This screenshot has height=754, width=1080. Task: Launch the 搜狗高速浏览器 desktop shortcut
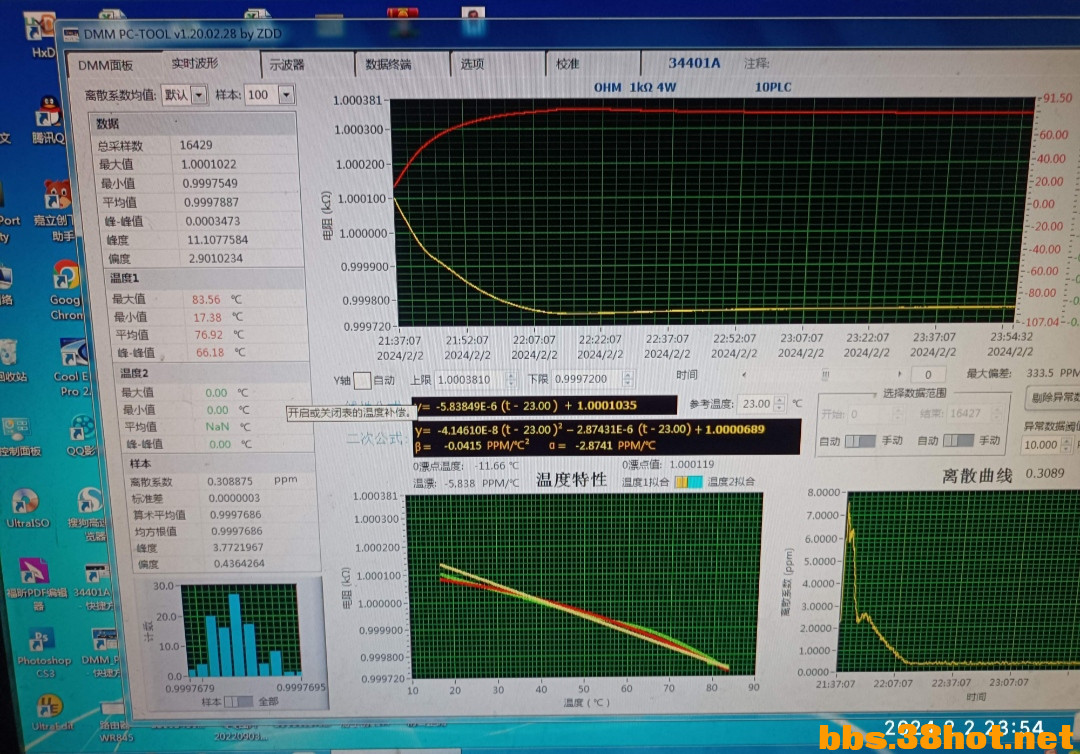[87, 514]
